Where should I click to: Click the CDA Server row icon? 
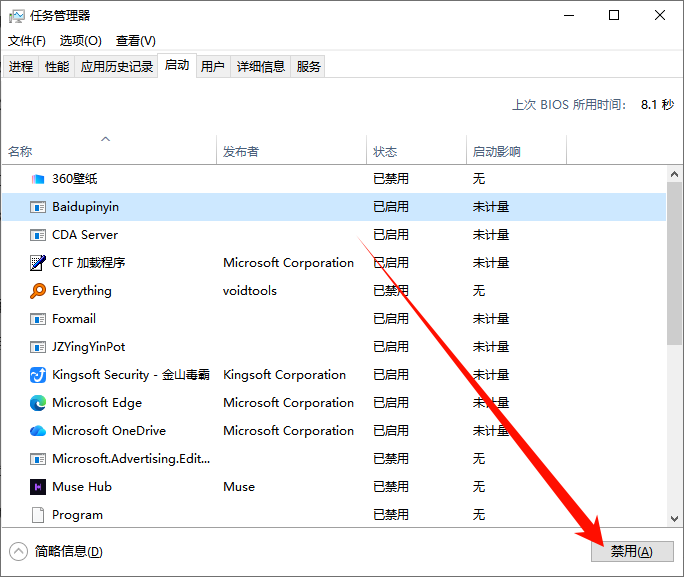38,235
